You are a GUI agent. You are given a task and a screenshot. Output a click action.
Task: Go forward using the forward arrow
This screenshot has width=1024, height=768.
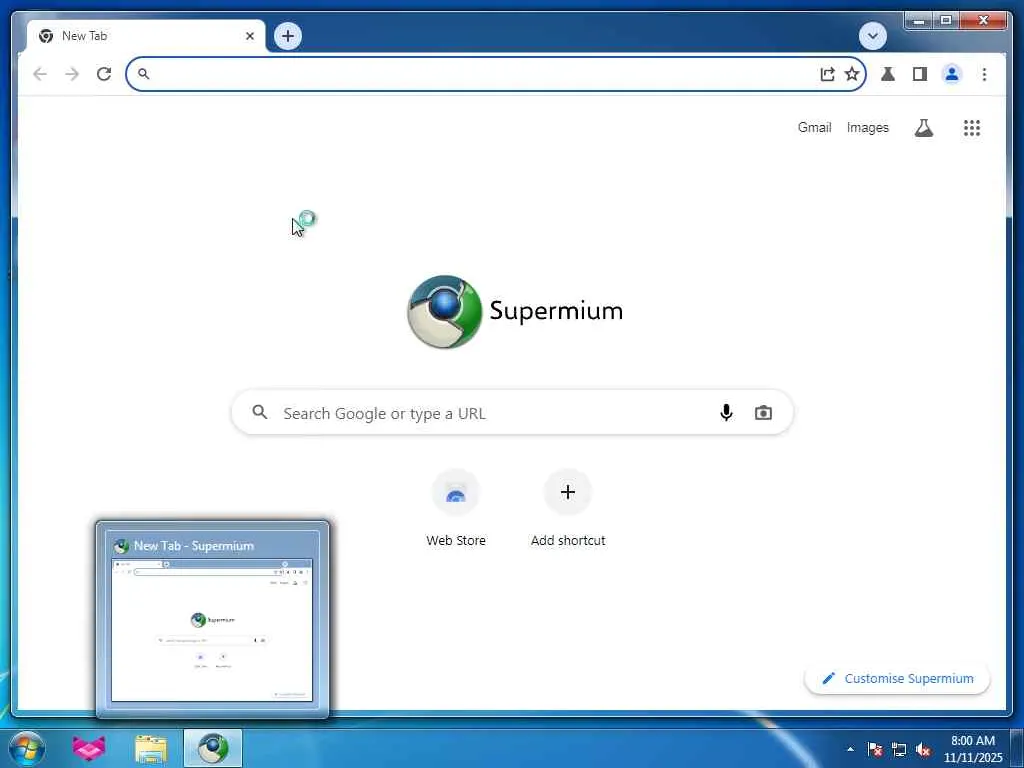(x=72, y=74)
